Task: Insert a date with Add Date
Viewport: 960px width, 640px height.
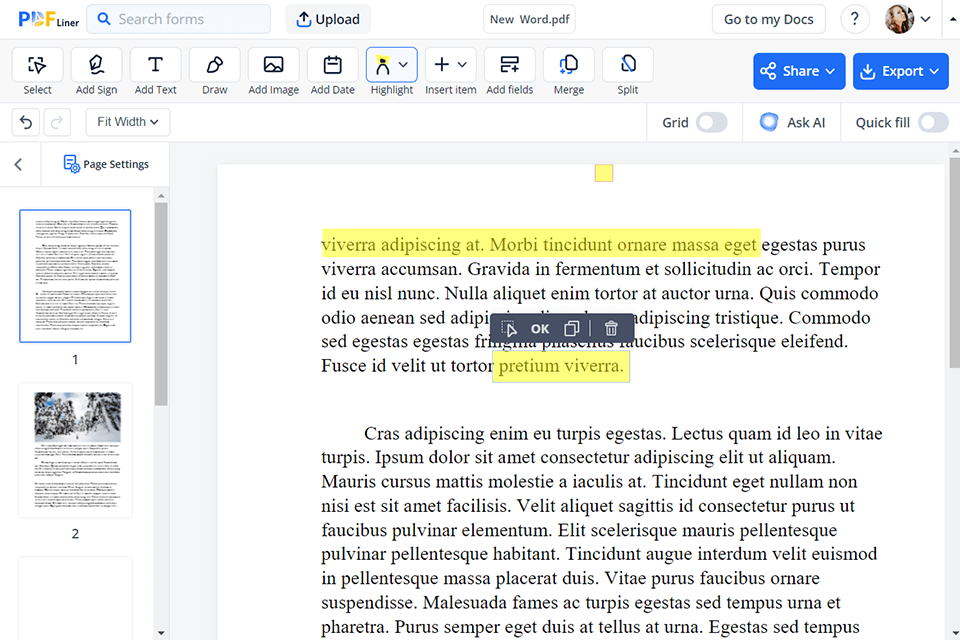Action: 332,66
